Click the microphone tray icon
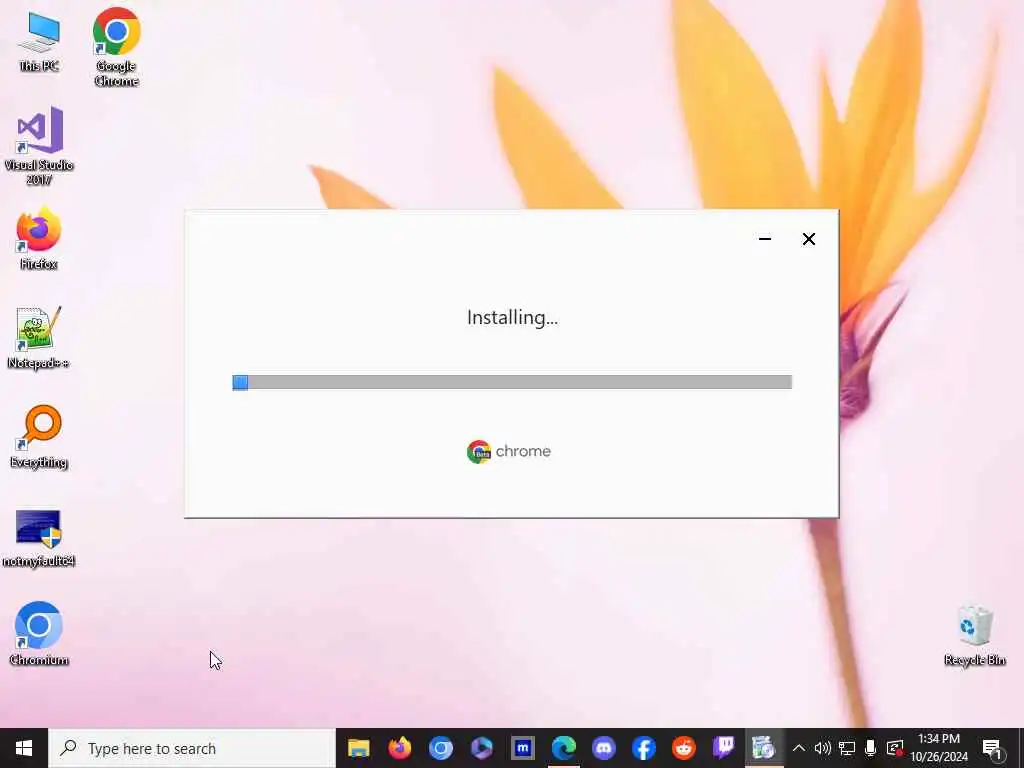The width and height of the screenshot is (1024, 768). click(x=871, y=748)
